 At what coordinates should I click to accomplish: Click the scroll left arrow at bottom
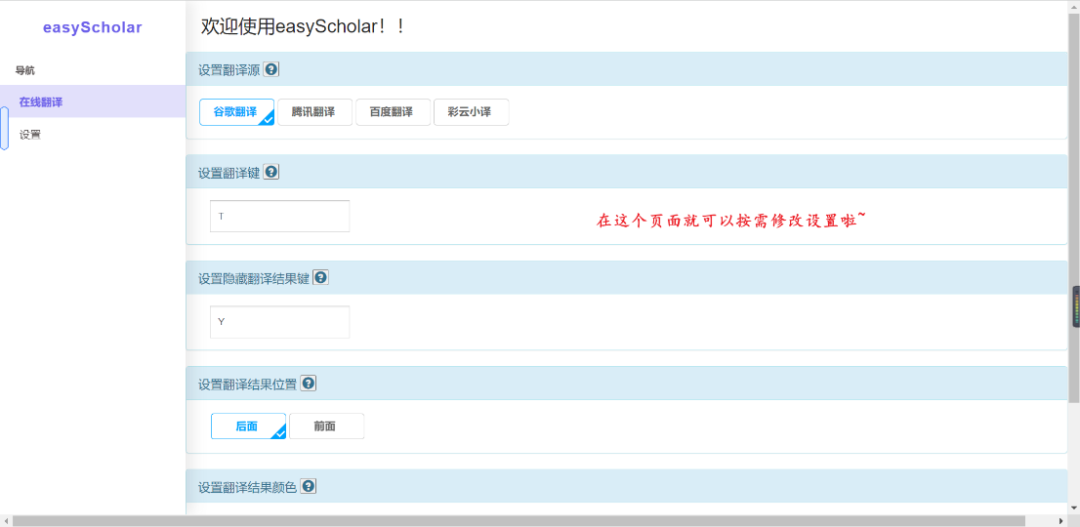pyautogui.click(x=6, y=521)
